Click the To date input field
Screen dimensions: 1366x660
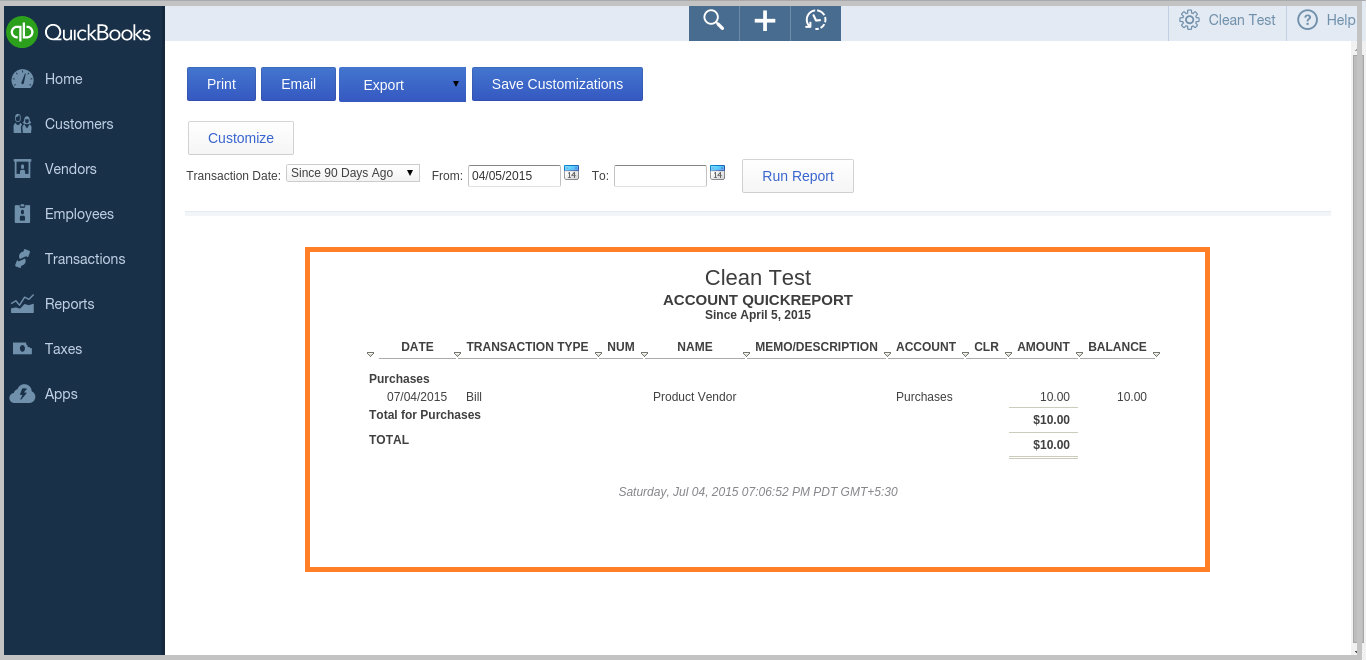tap(660, 176)
